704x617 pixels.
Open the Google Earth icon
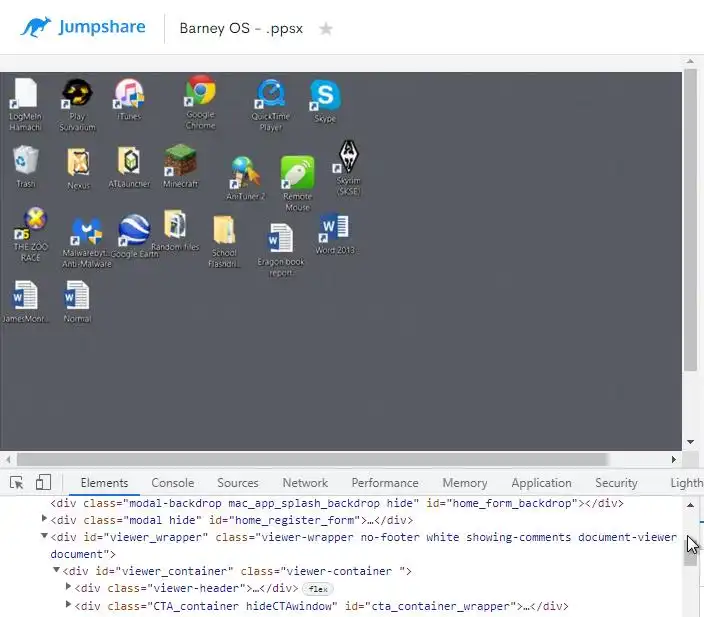pyautogui.click(x=134, y=236)
